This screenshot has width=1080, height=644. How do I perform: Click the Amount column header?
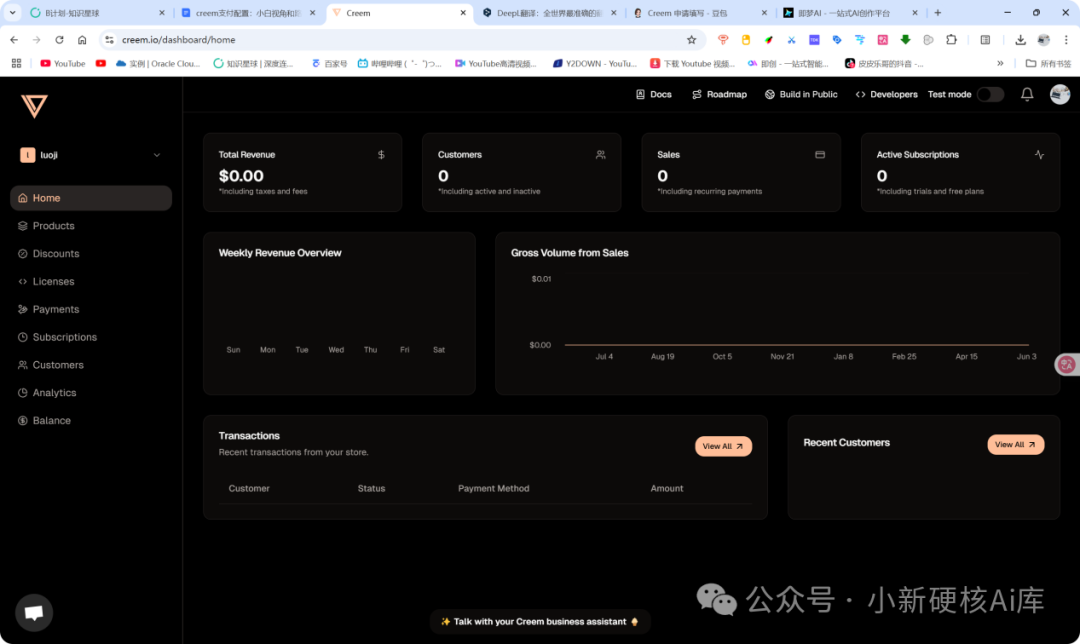[667, 488]
